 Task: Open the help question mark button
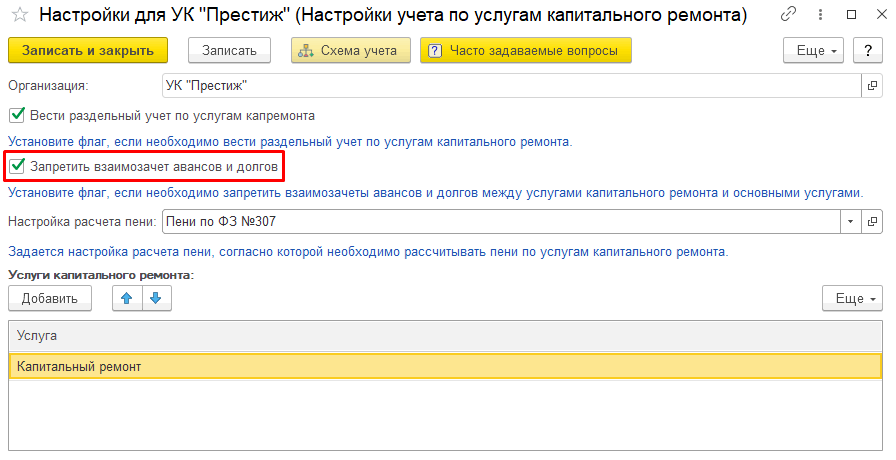868,50
